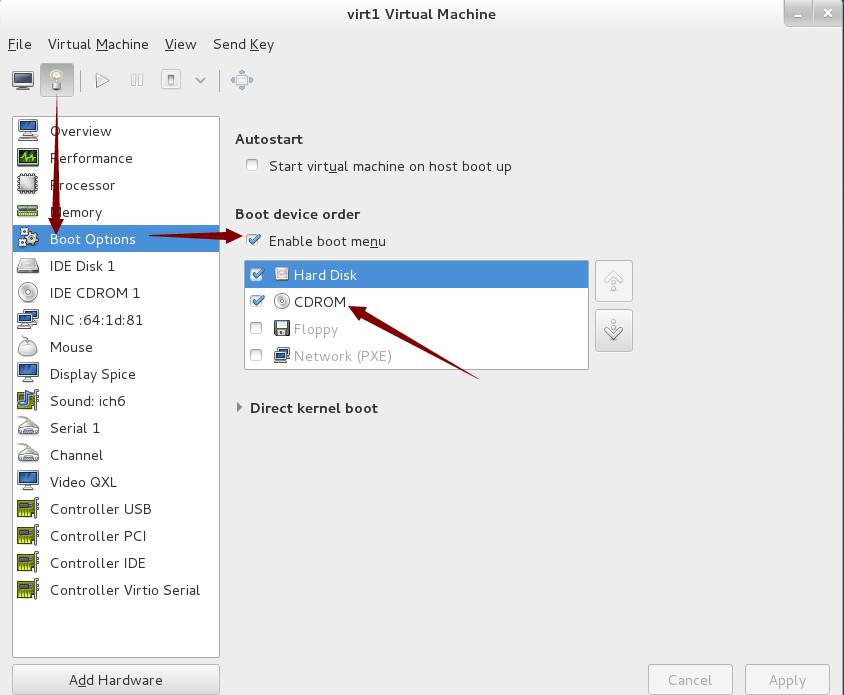844x695 pixels.
Task: Select Boot Options in hardware list
Action: pos(116,238)
